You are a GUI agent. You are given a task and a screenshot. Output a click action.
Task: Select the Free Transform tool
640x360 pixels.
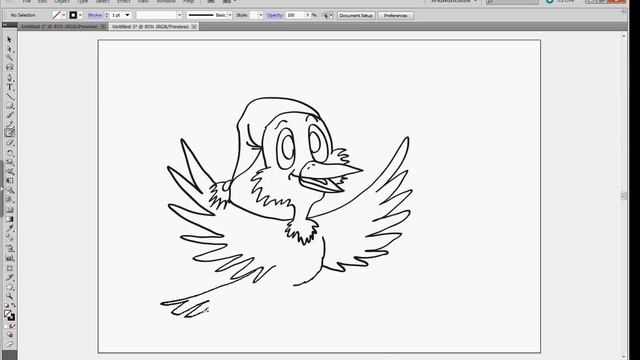[x=9, y=181]
